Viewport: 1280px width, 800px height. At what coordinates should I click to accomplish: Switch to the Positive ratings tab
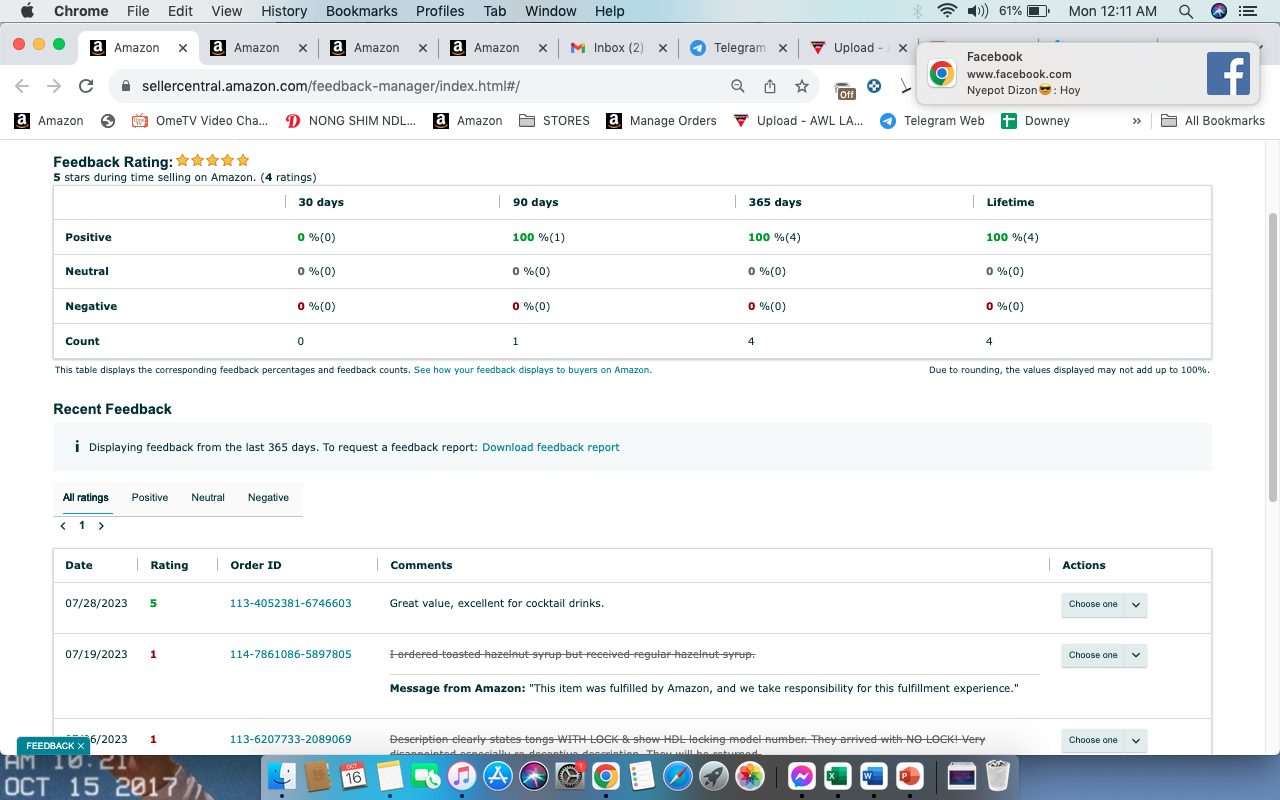150,497
